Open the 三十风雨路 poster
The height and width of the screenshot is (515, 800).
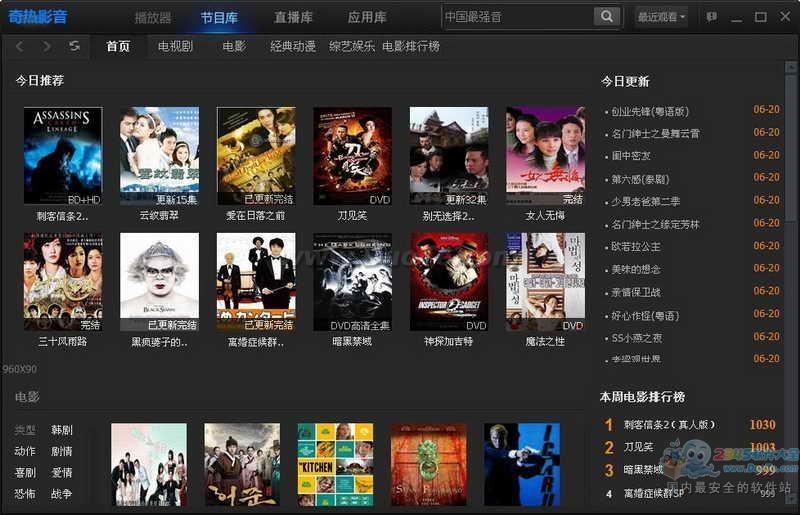pyautogui.click(x=63, y=282)
